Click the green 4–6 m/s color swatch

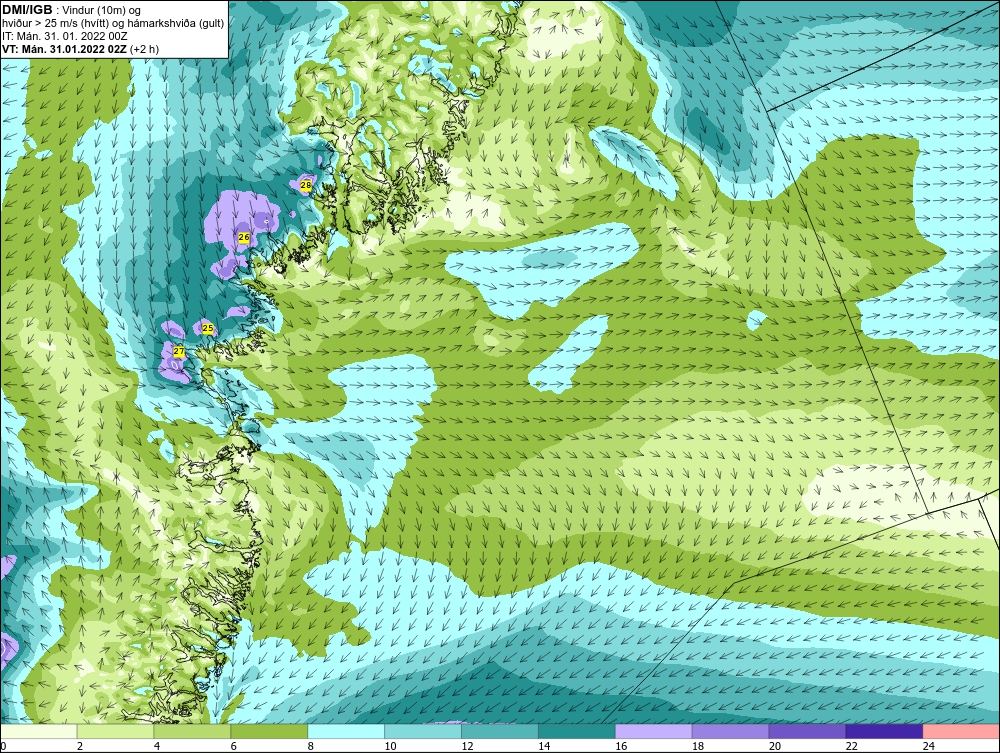(192, 731)
